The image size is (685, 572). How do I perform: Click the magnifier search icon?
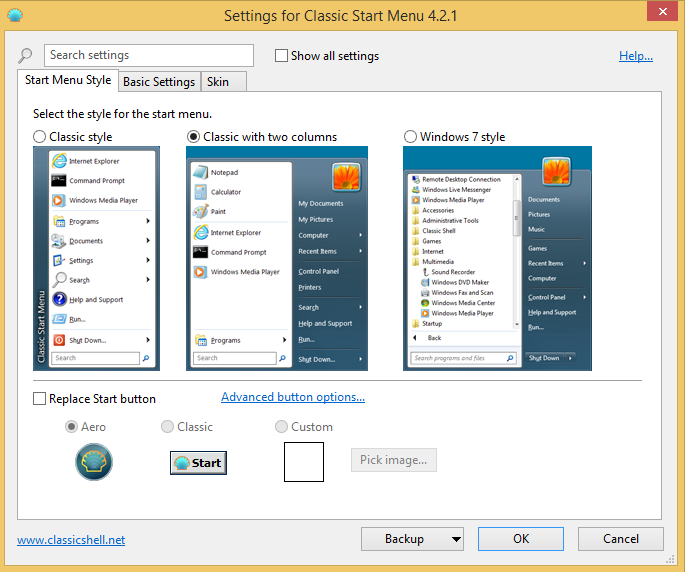tap(25, 55)
